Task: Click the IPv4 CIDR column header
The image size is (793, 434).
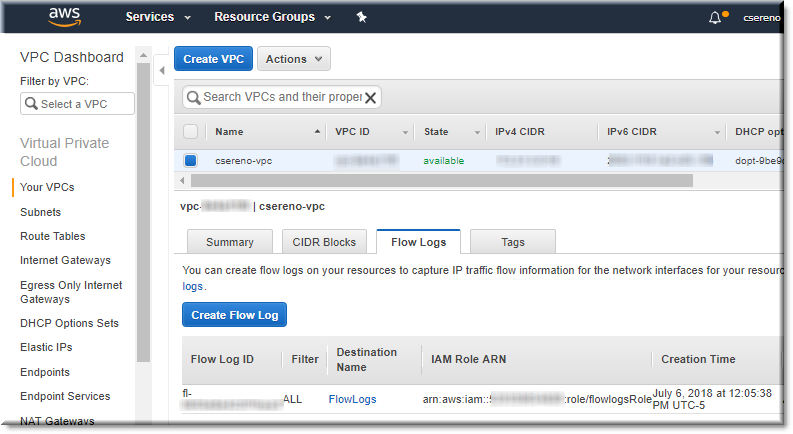Action: pos(520,132)
